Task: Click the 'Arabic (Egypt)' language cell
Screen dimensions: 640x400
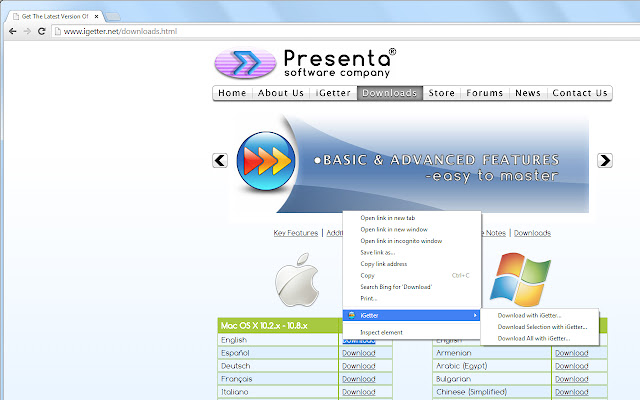Action: pyautogui.click(x=491, y=366)
